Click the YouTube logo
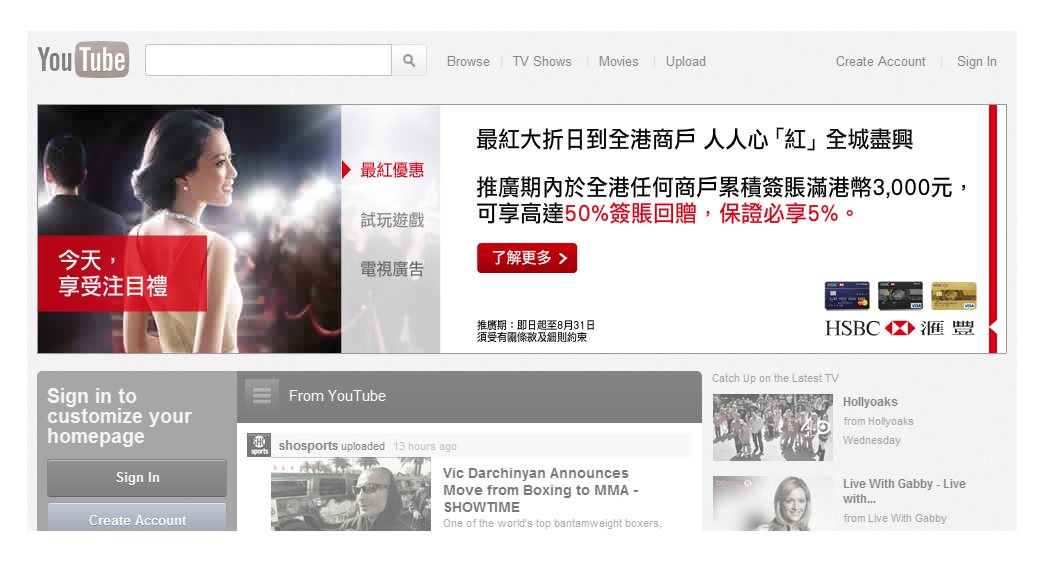This screenshot has height=562, width=1044. (x=83, y=59)
